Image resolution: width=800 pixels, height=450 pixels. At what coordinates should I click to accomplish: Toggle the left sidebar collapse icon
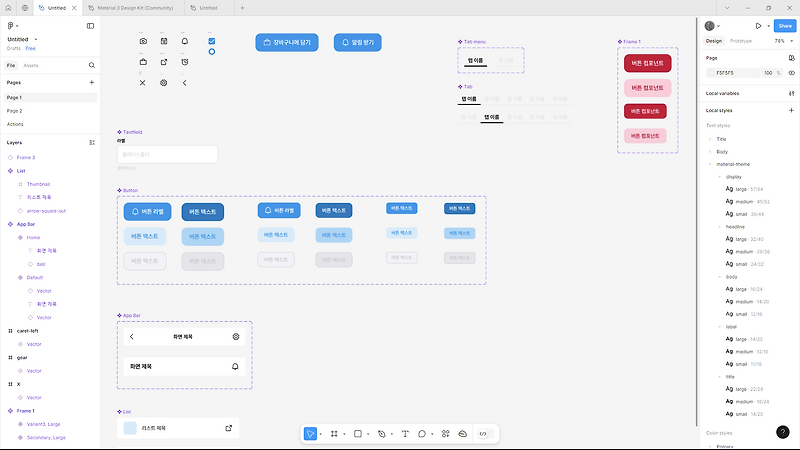(90, 26)
